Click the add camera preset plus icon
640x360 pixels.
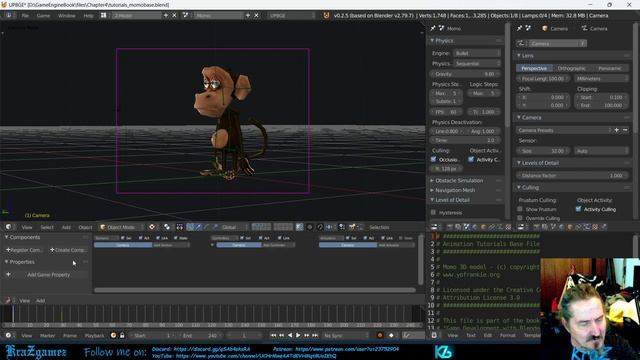tap(617, 130)
